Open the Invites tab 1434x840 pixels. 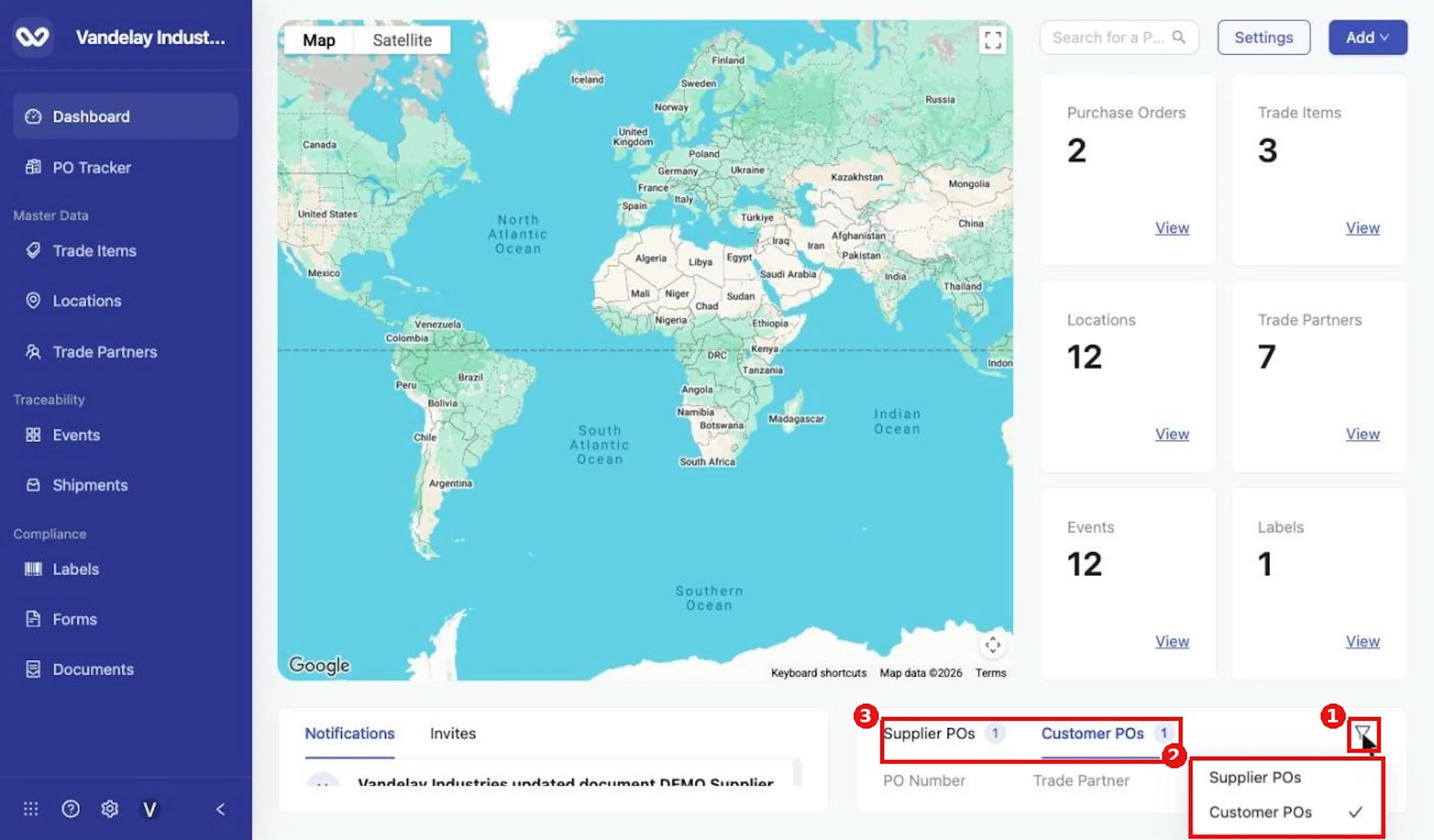453,734
